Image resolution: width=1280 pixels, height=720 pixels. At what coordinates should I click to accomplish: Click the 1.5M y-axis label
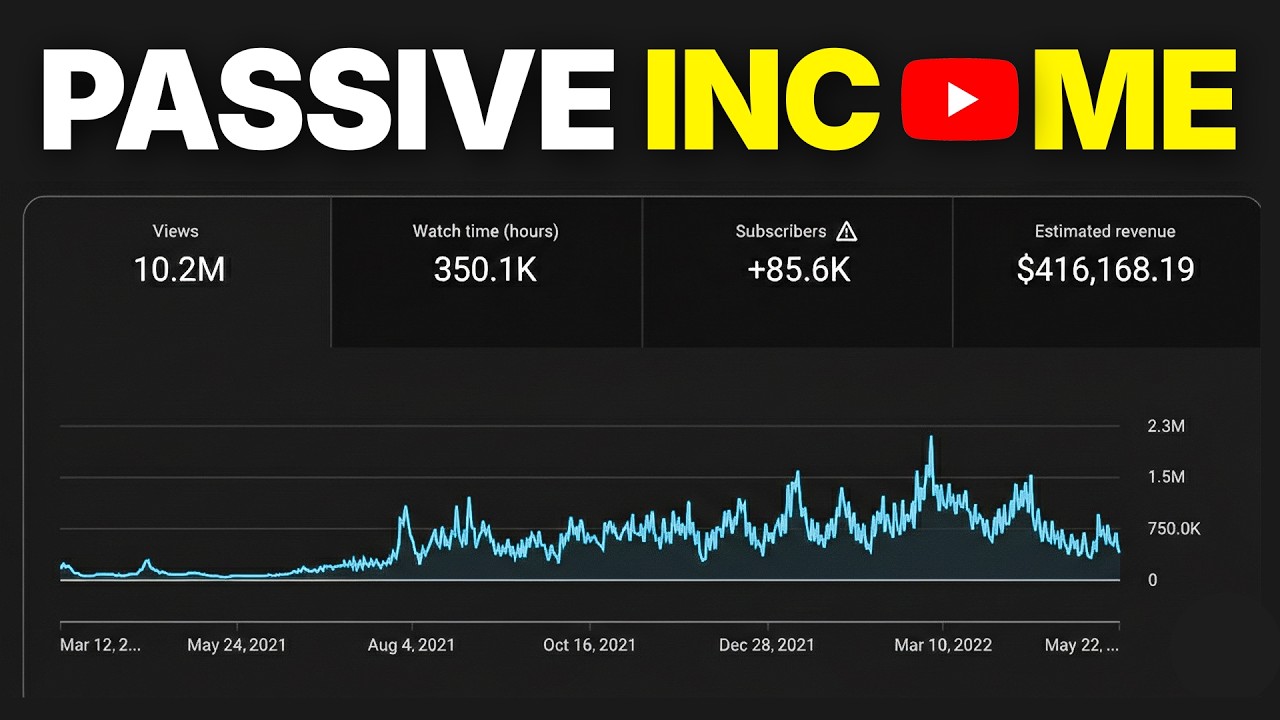point(1166,477)
